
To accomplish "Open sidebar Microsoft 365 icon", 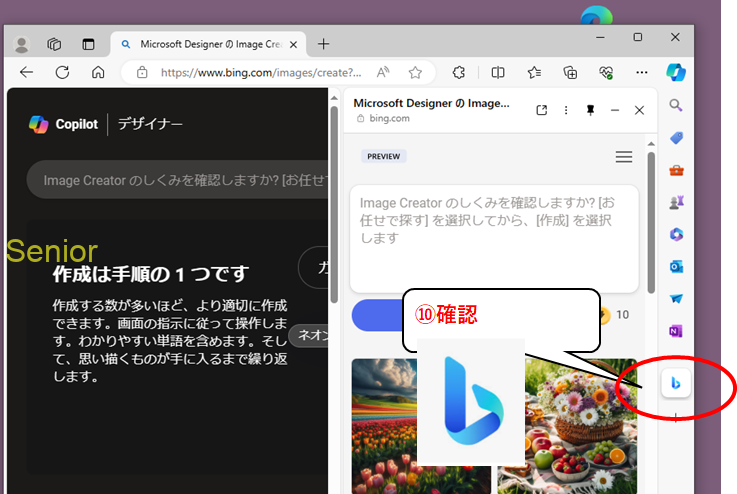I will [x=676, y=234].
